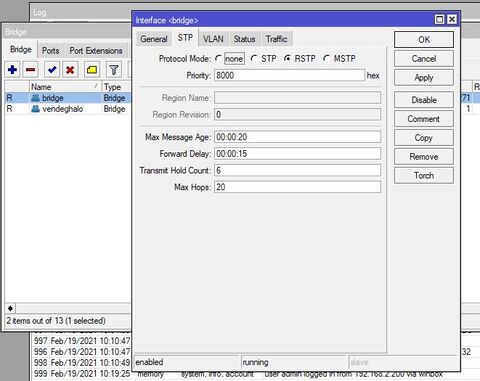480x381 pixels.
Task: Click the vendeghalo row Type cell 'Bridge'
Action: click(x=114, y=109)
